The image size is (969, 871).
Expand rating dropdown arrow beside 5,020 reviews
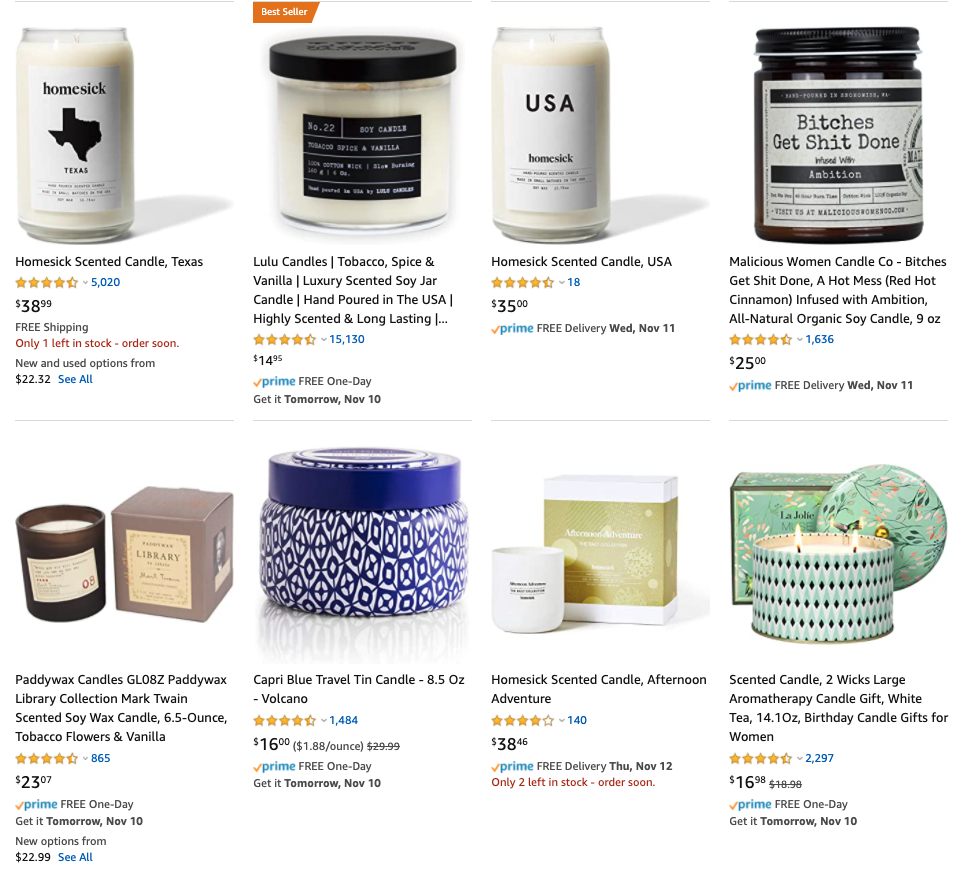coord(85,283)
